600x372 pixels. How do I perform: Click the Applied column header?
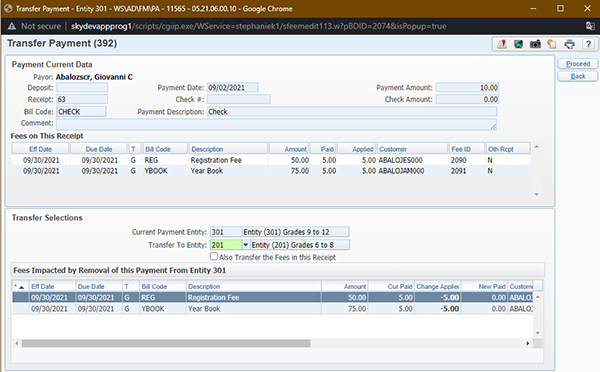point(356,149)
